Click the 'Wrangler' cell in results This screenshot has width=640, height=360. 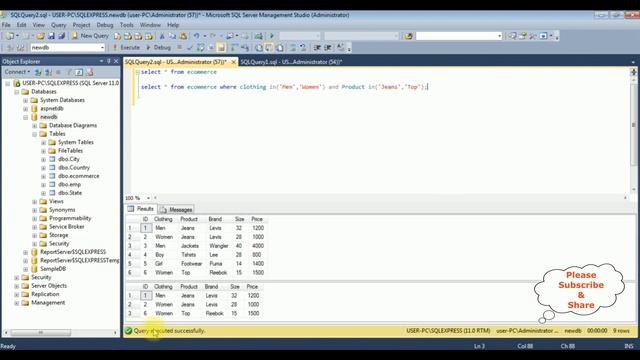pyautogui.click(x=219, y=246)
